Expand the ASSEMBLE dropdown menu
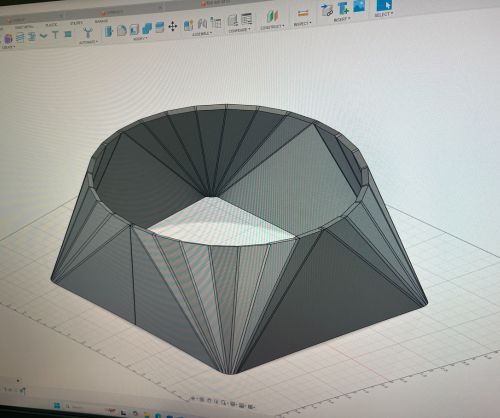500x418 pixels. pos(202,33)
